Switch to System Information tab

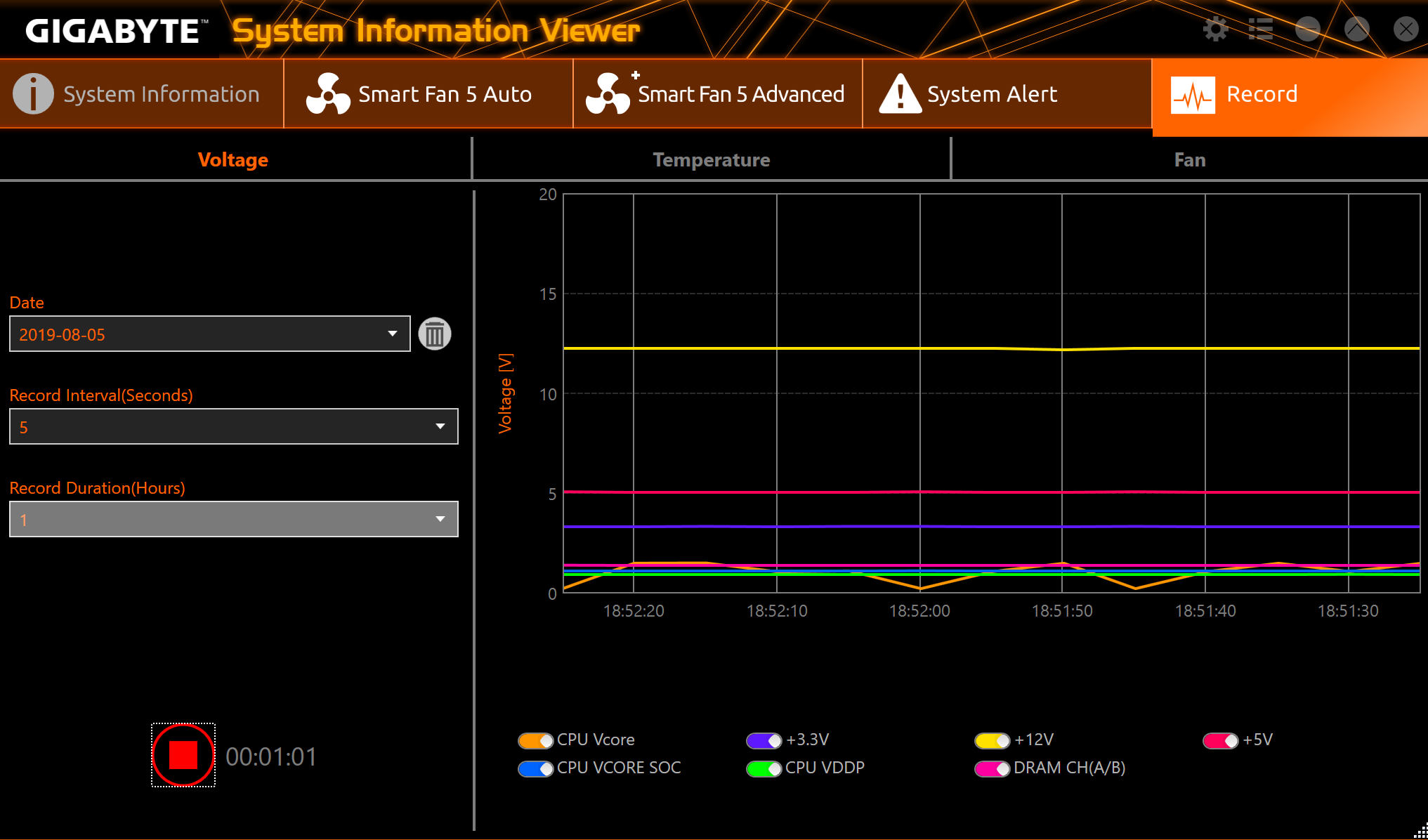coord(142,93)
